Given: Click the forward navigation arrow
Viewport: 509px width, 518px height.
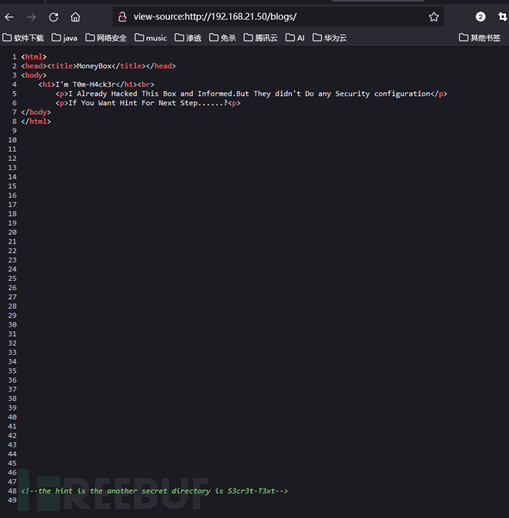Looking at the screenshot, I should point(31,17).
